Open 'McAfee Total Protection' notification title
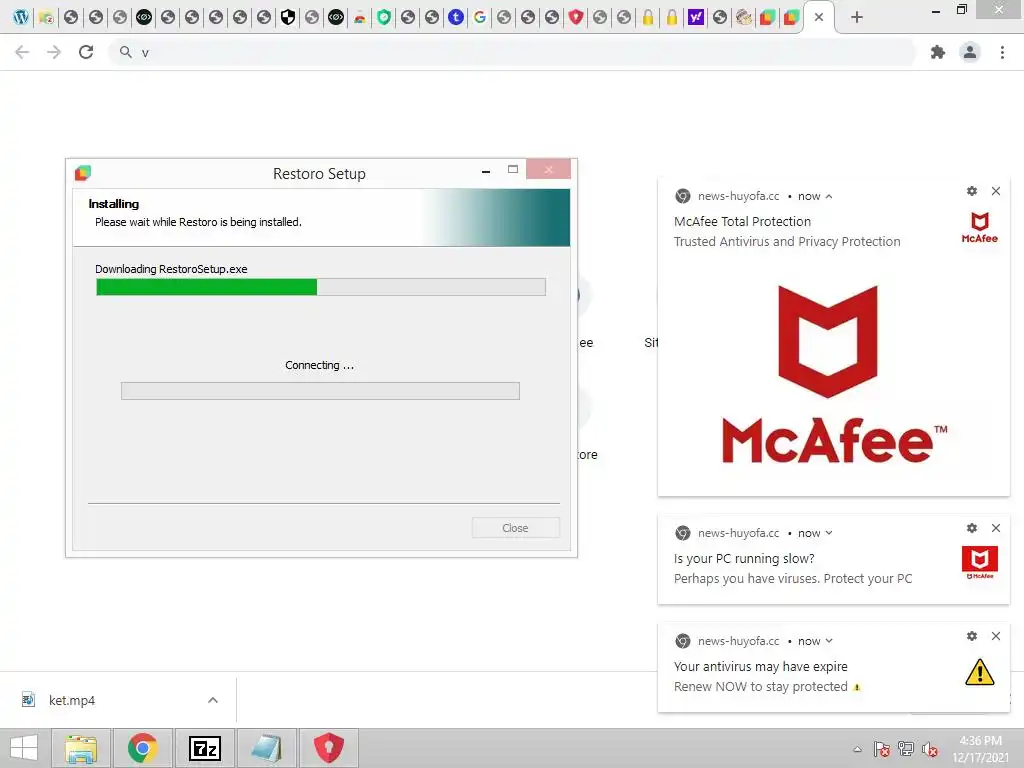The image size is (1024, 768). [x=742, y=221]
